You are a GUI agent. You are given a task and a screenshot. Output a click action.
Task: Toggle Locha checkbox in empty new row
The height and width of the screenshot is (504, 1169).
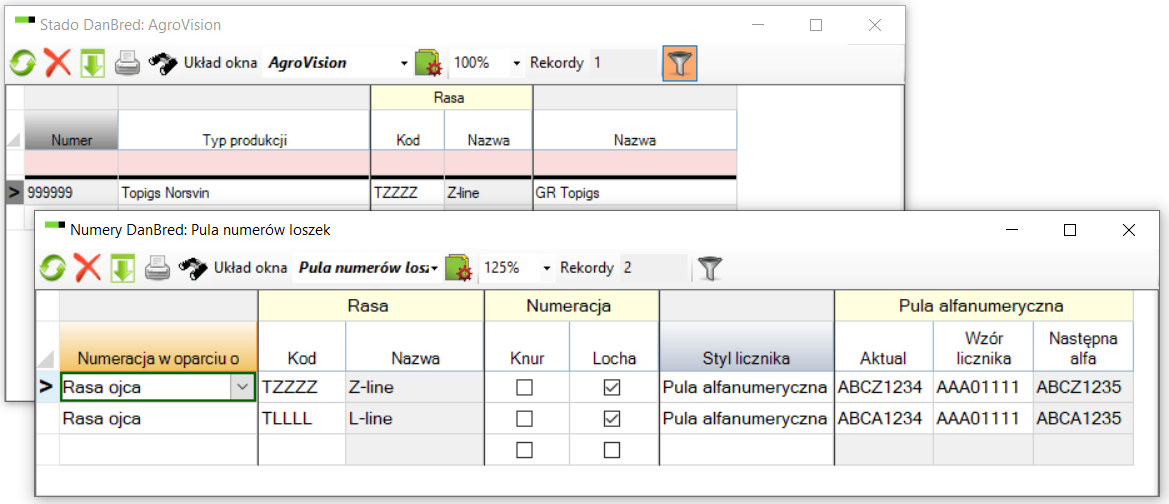pos(612,450)
